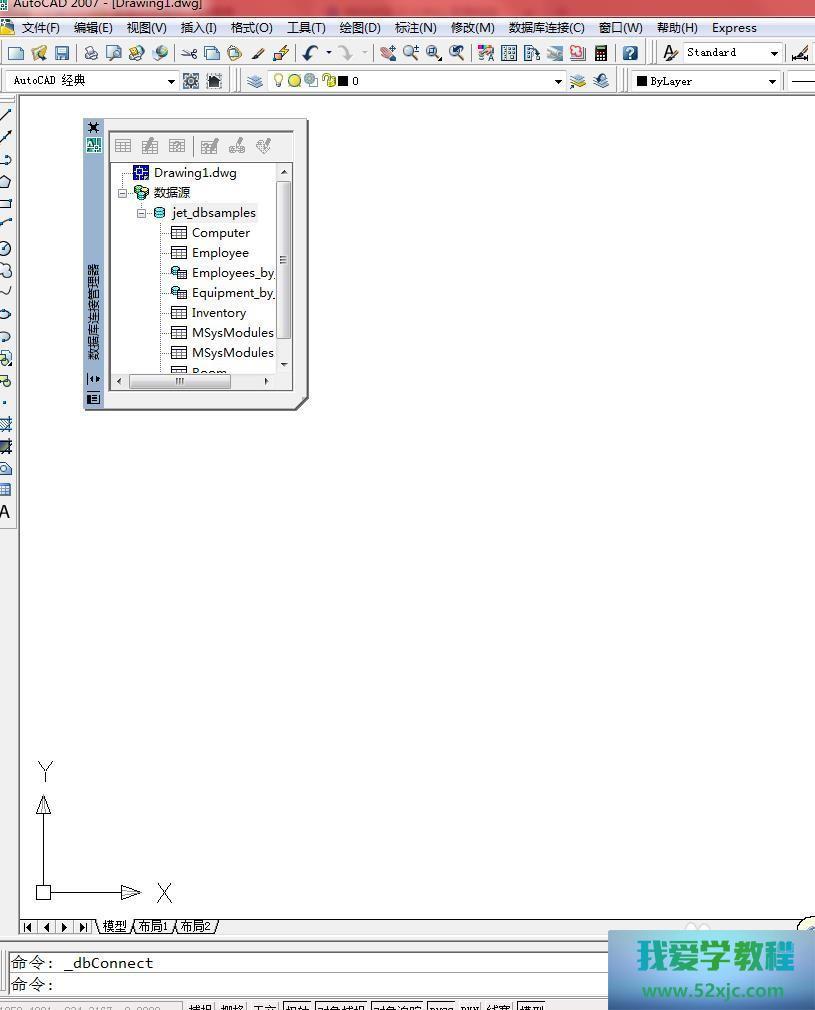Select the Multiline Text tool (A)

[5, 512]
